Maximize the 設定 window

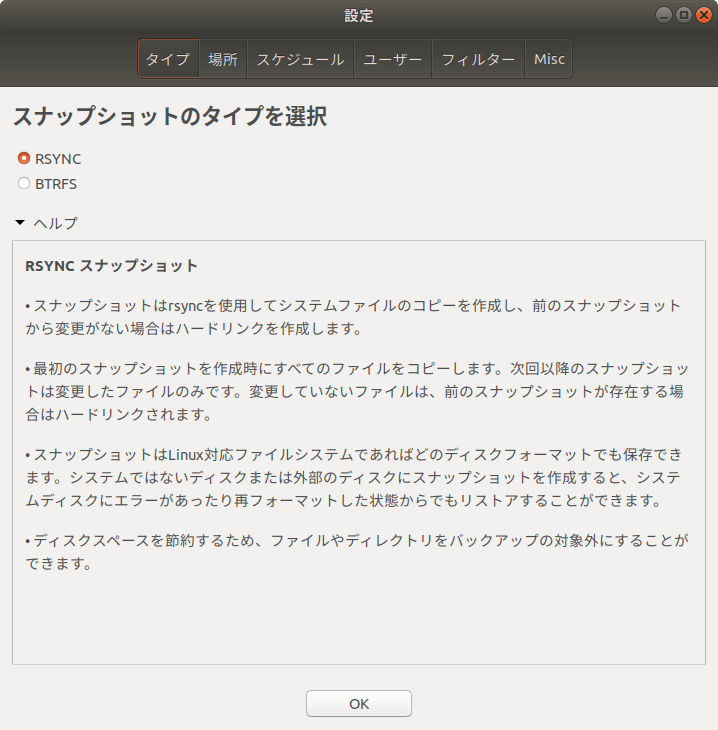coord(683,15)
